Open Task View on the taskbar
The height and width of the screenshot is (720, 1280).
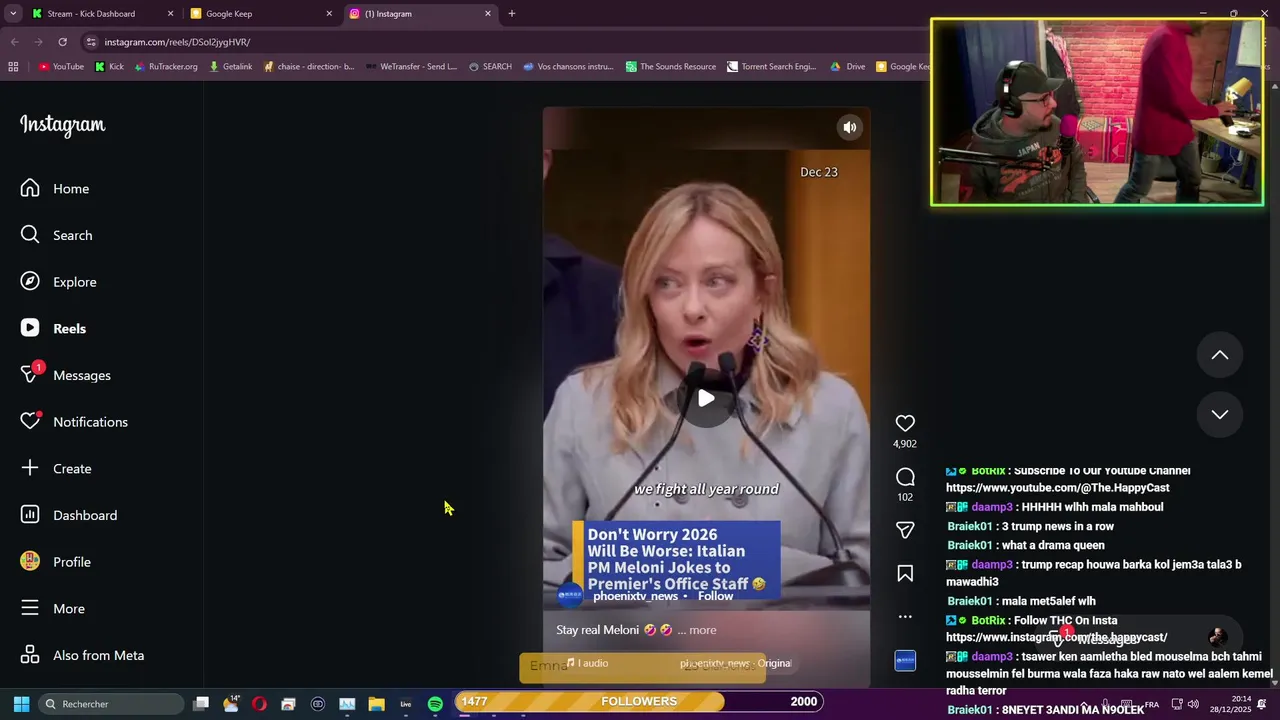click(201, 704)
